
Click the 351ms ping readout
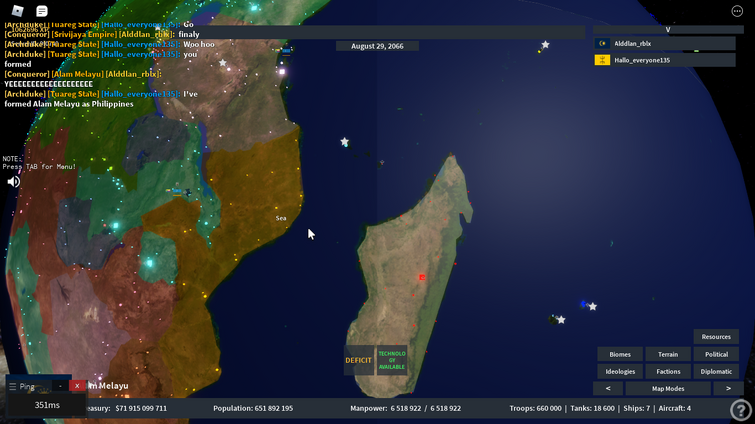pos(47,405)
